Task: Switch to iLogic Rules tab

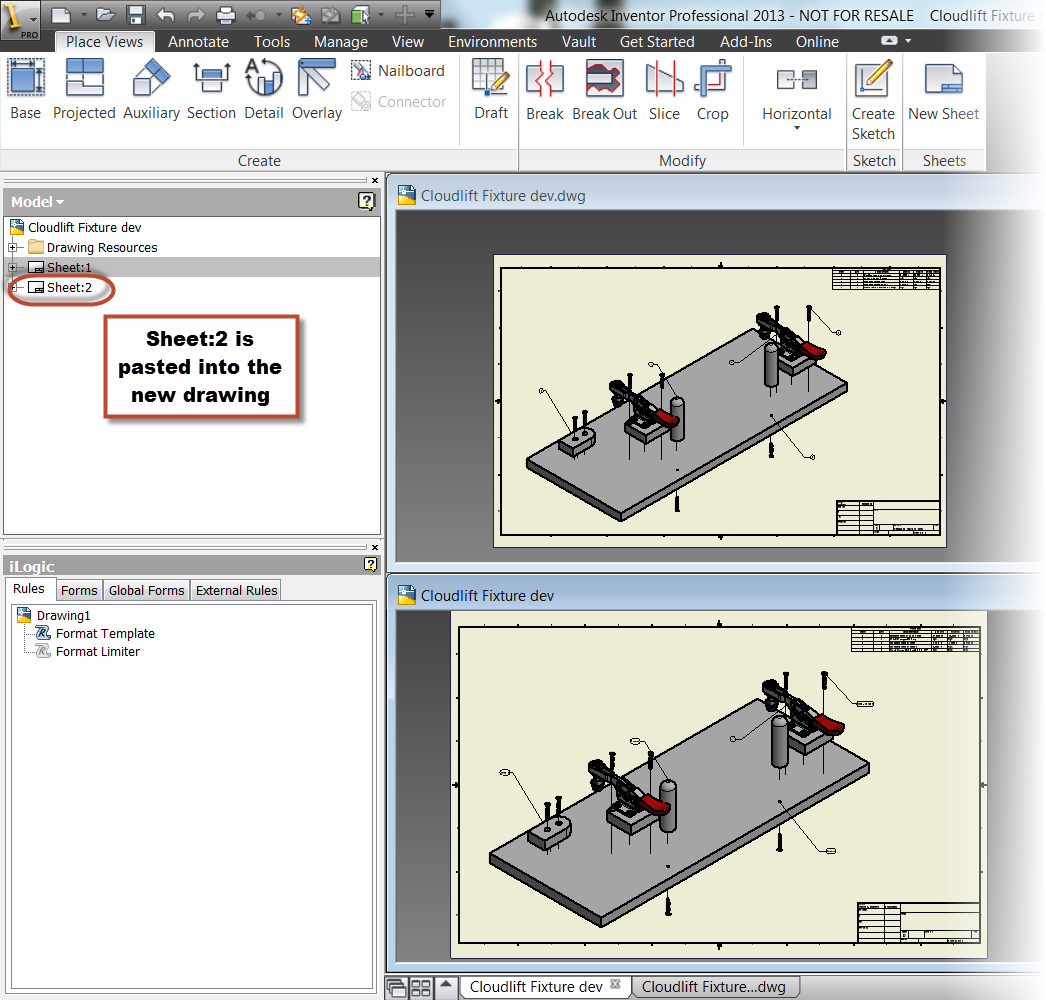Action: click(x=29, y=589)
